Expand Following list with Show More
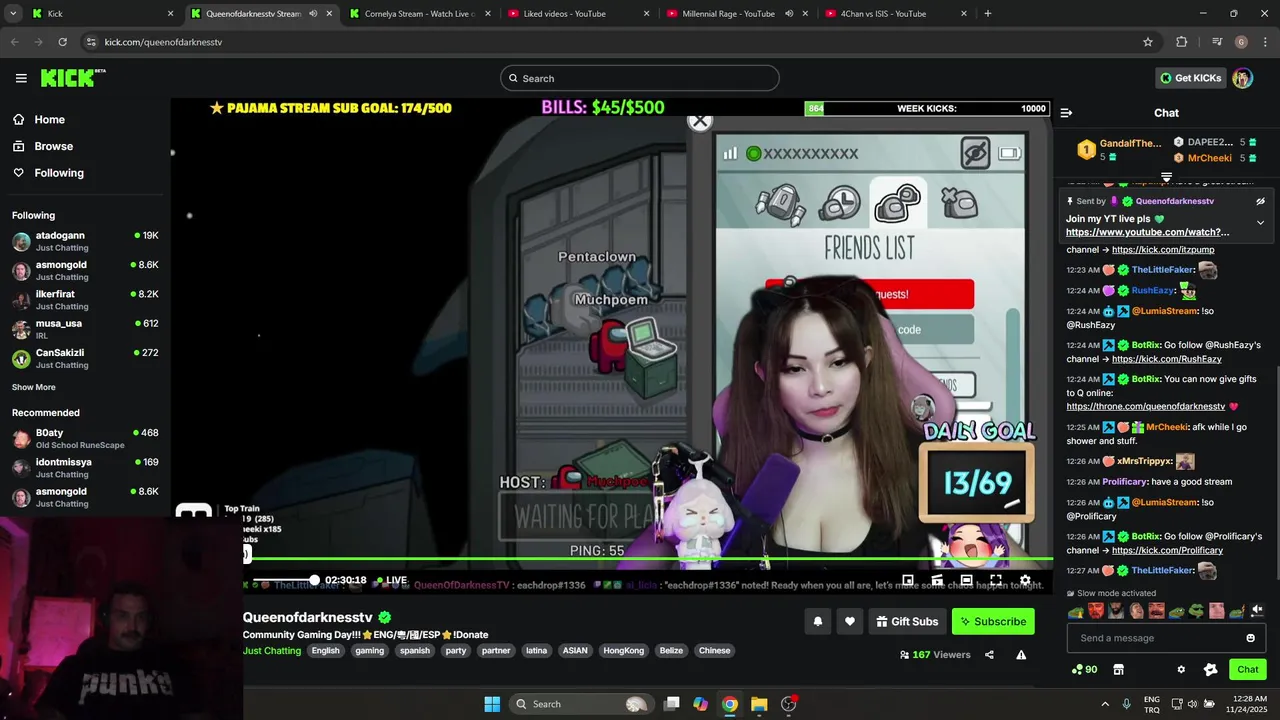 pos(34,387)
